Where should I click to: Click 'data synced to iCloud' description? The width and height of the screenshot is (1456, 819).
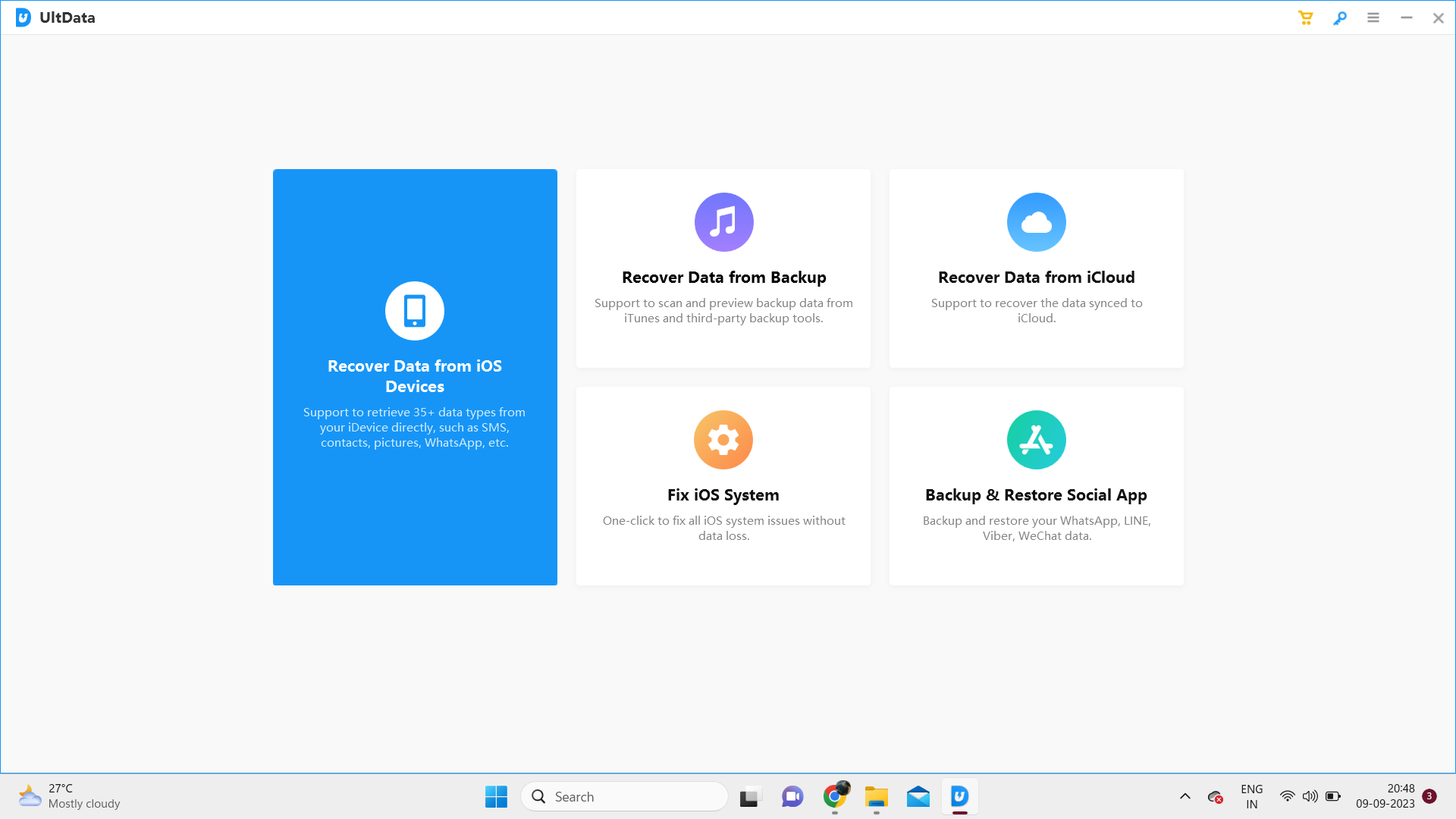[1037, 311]
